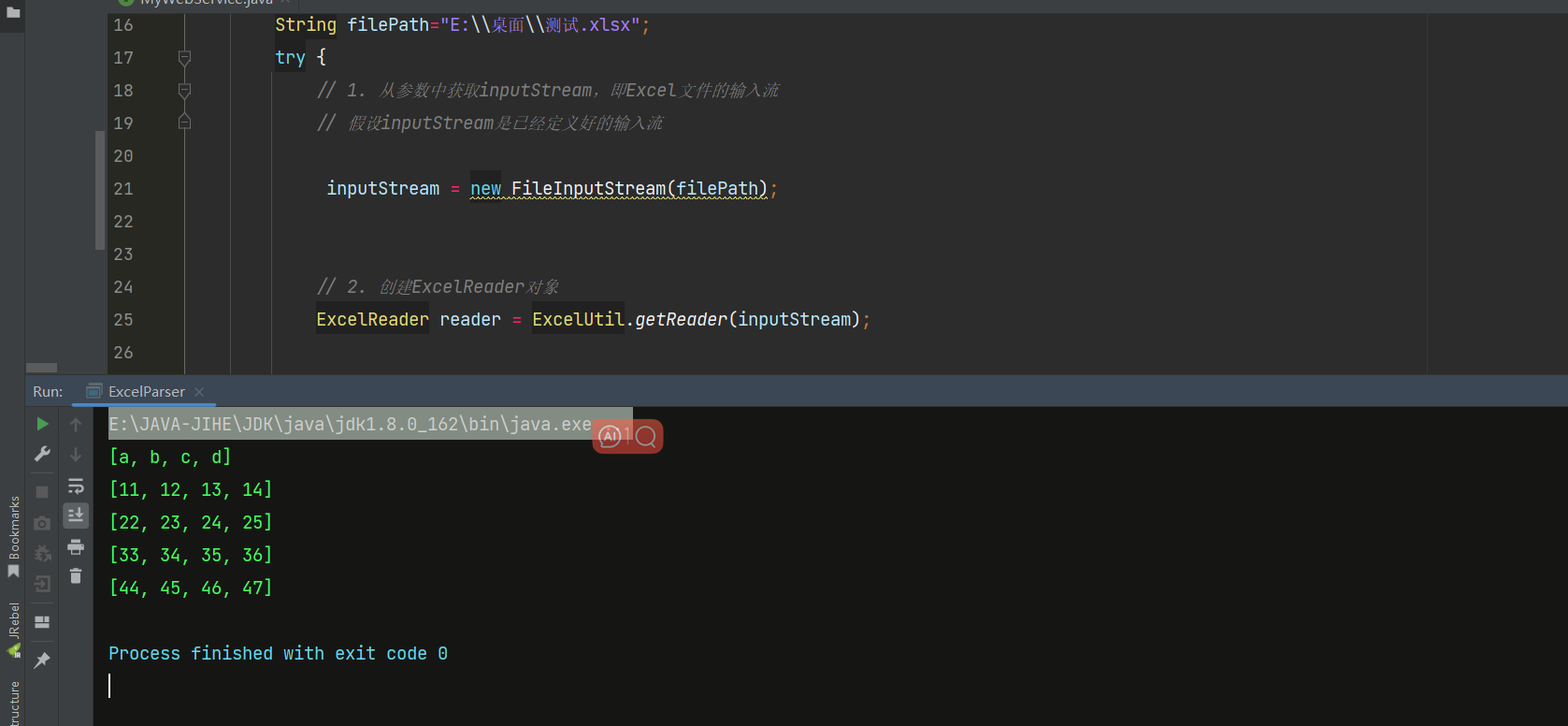Image resolution: width=1568 pixels, height=726 pixels.
Task: Open the Bookmarks tool window
Action: [x=14, y=537]
